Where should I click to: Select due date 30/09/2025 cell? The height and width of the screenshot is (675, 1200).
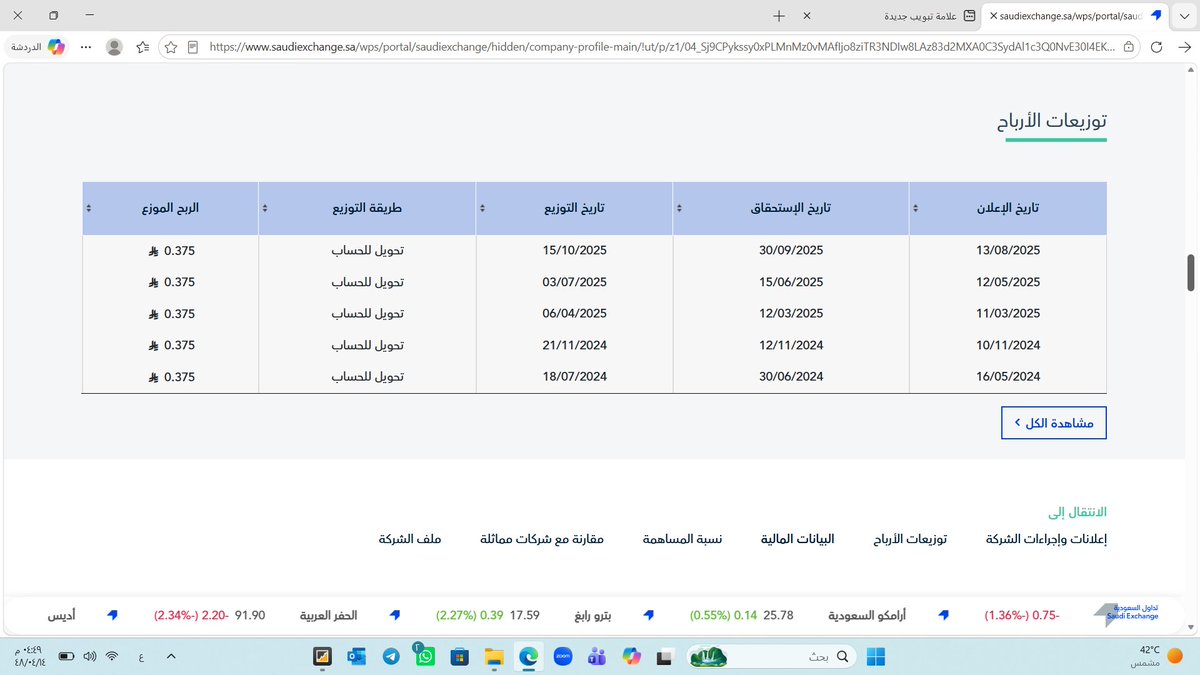pos(791,250)
